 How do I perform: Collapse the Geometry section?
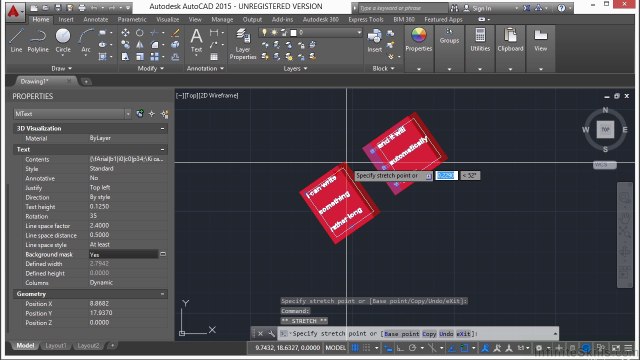tap(162, 294)
